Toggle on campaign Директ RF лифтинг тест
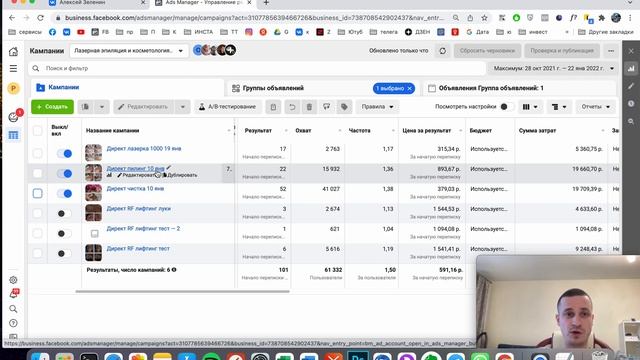The height and width of the screenshot is (360, 640). point(64,253)
